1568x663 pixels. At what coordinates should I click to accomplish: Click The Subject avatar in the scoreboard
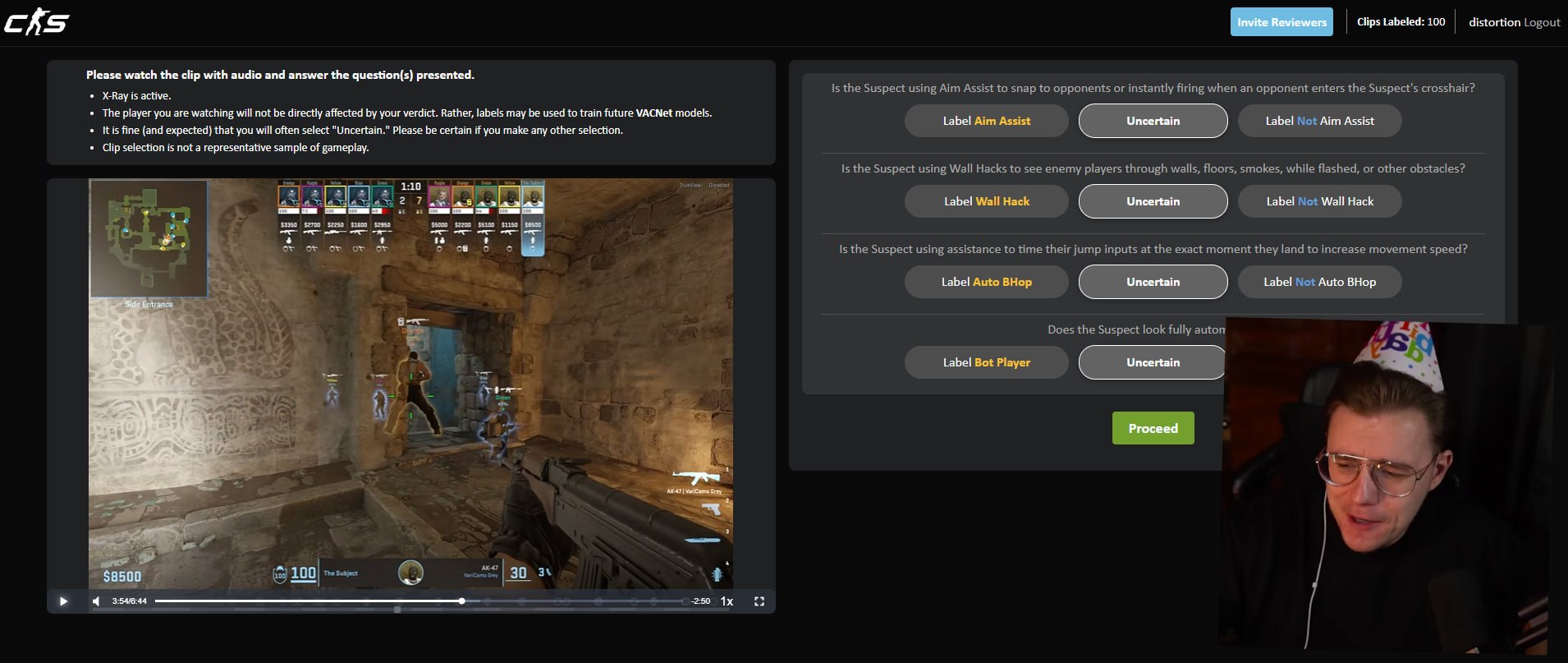click(x=533, y=197)
